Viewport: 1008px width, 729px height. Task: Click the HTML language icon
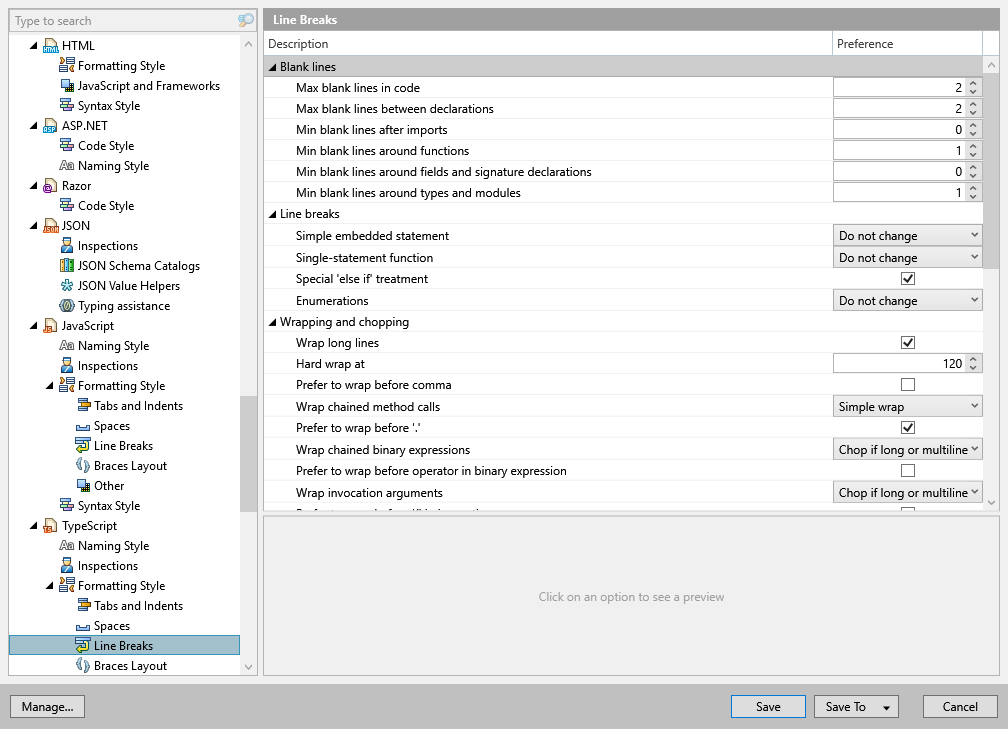point(50,46)
